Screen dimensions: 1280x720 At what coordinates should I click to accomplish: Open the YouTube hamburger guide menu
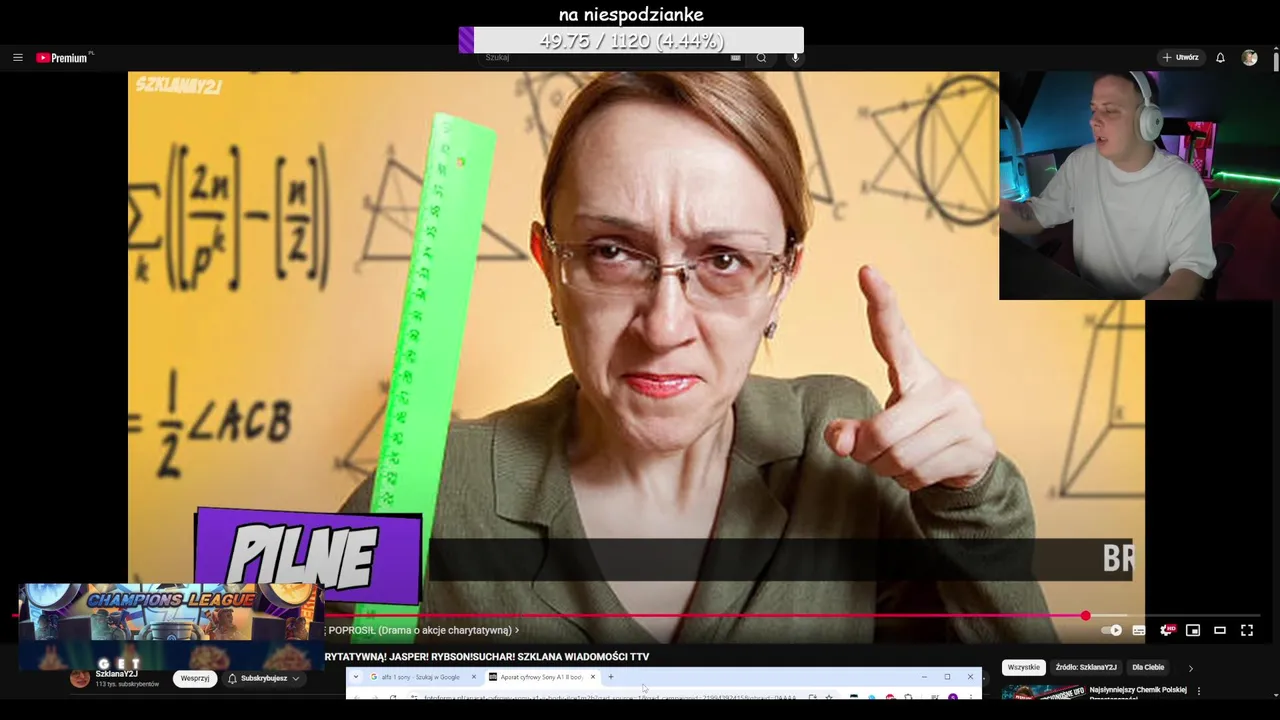pos(17,58)
